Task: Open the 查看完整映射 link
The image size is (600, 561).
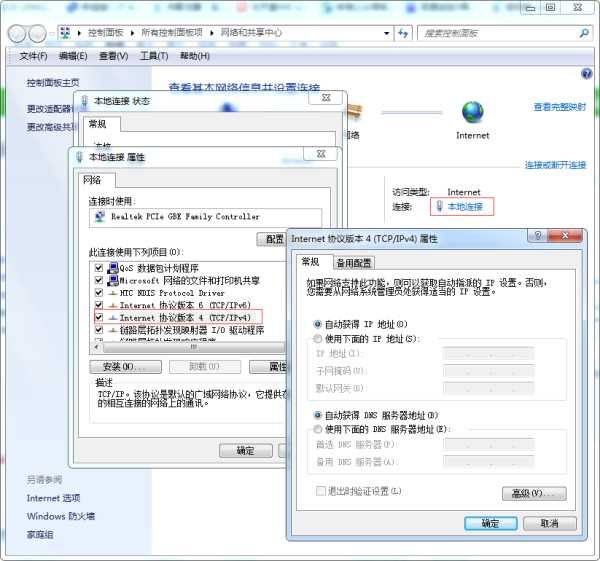Action: click(560, 107)
